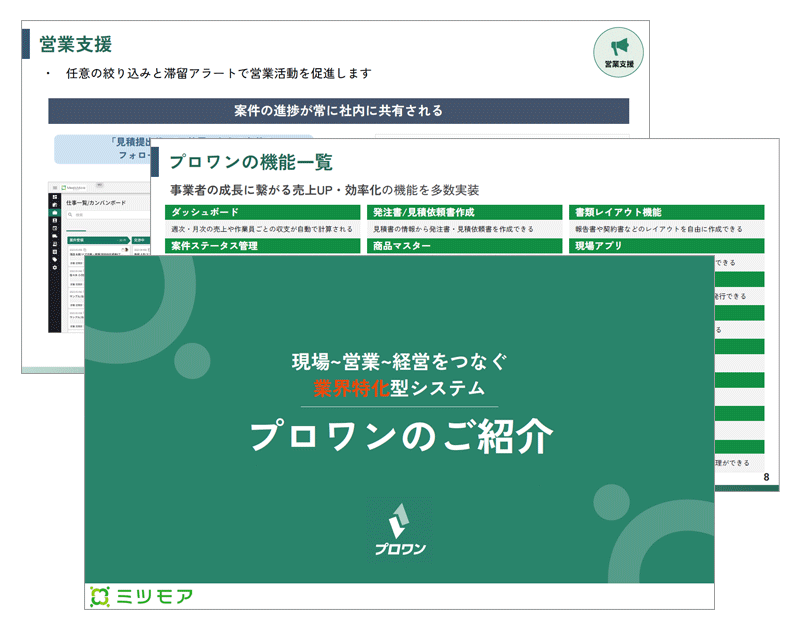Click the page number 8 on slide
800x630 pixels.
pyautogui.click(x=766, y=477)
